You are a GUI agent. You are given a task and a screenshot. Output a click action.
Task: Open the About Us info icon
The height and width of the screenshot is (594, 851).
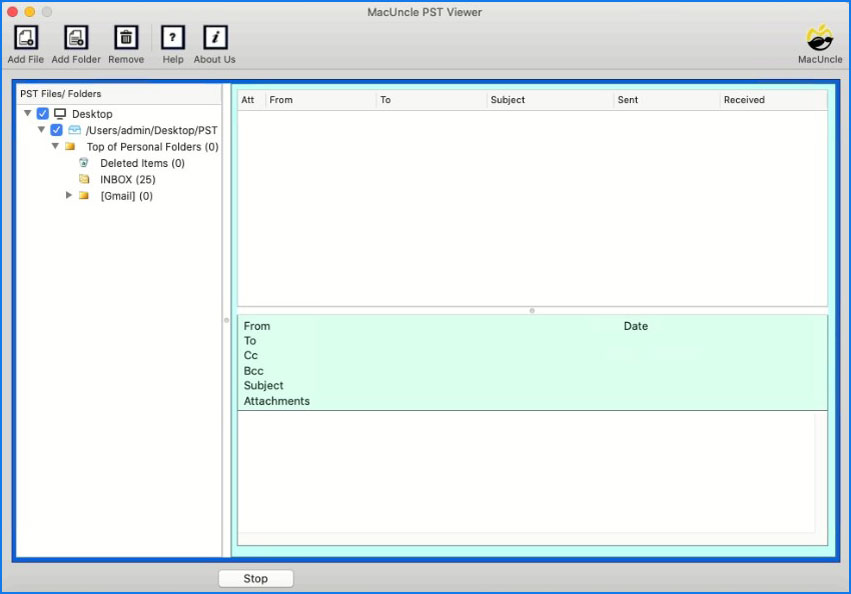click(215, 38)
